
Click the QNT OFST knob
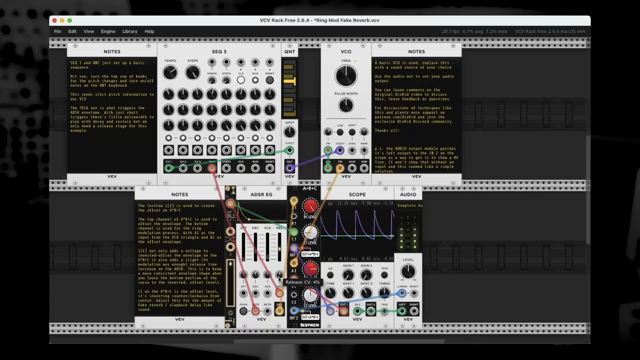point(289,132)
